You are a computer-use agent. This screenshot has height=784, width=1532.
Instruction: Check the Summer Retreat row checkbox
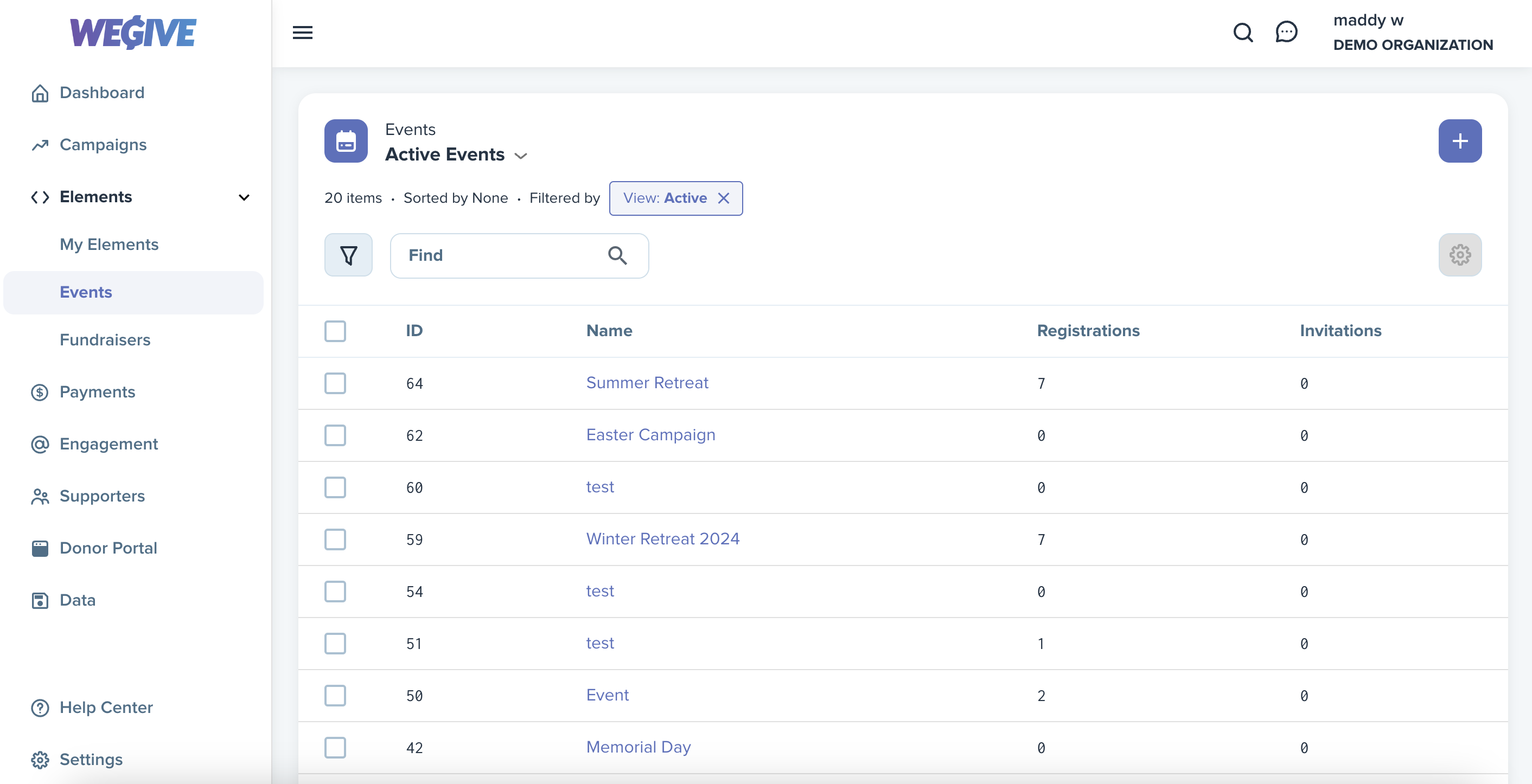(335, 383)
